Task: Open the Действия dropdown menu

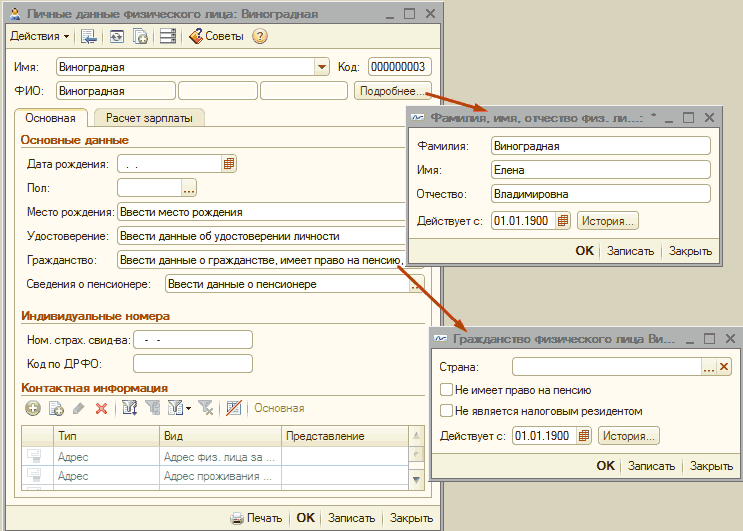Action: pos(39,36)
